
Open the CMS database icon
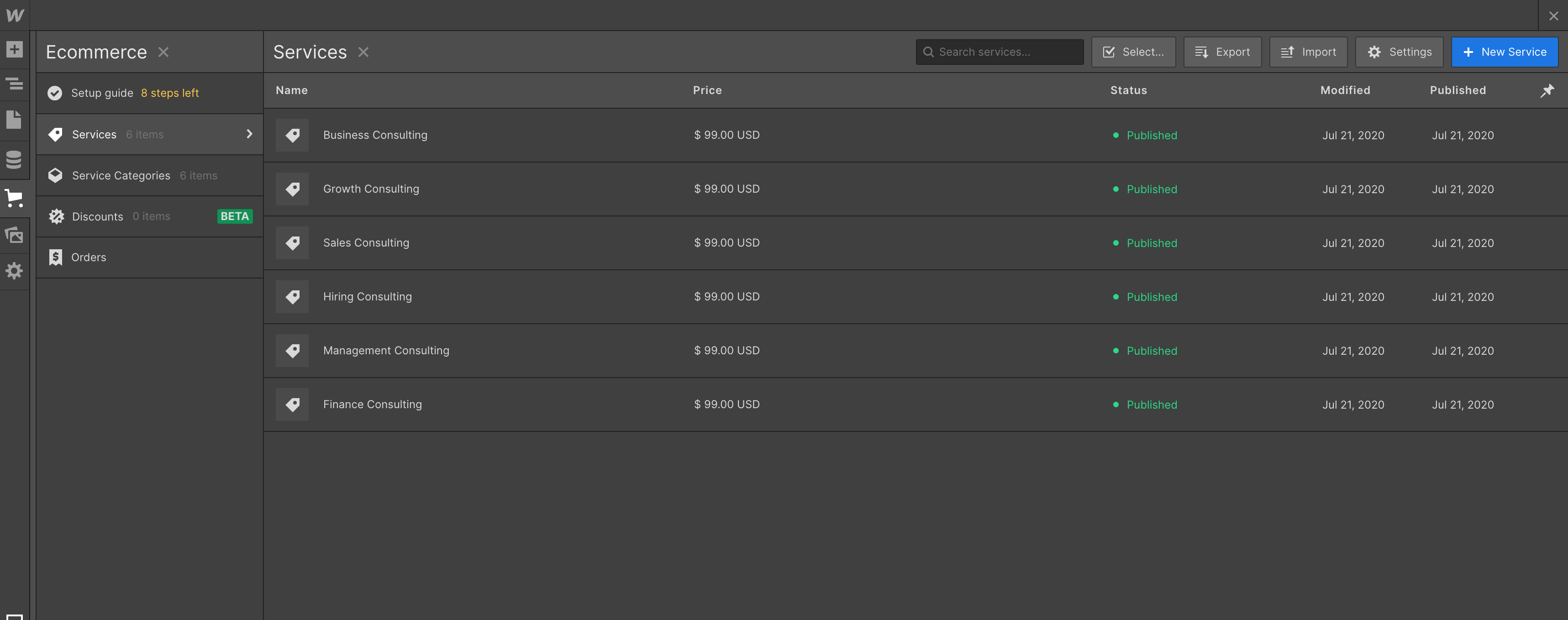pyautogui.click(x=15, y=159)
